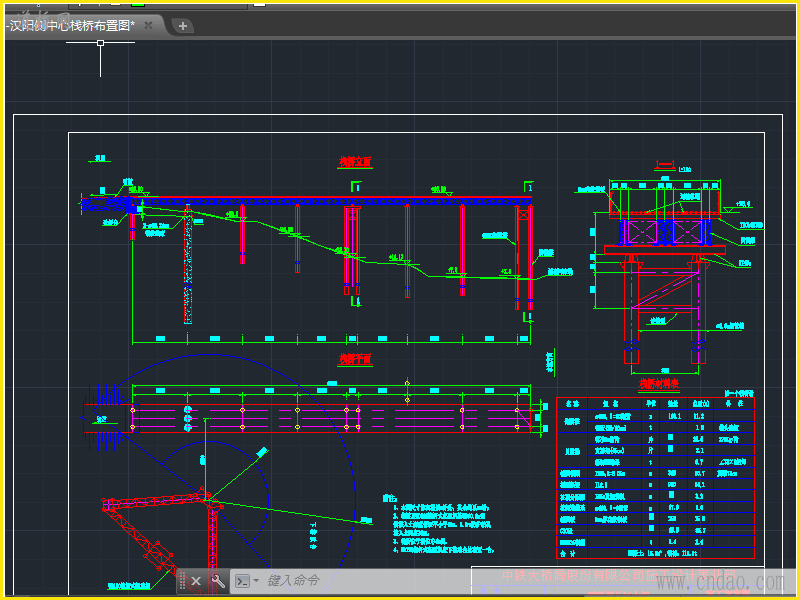Open command line customize wrench menu
The height and width of the screenshot is (600, 800).
218,581
